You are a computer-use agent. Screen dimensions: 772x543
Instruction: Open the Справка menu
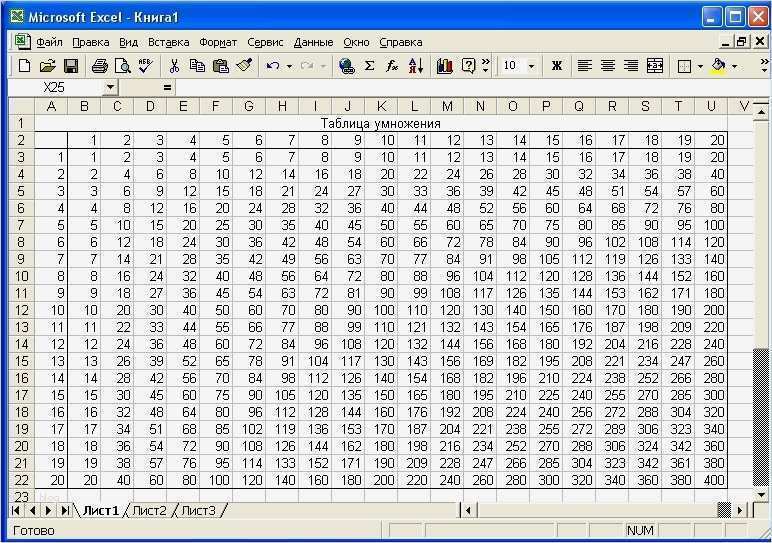point(401,42)
